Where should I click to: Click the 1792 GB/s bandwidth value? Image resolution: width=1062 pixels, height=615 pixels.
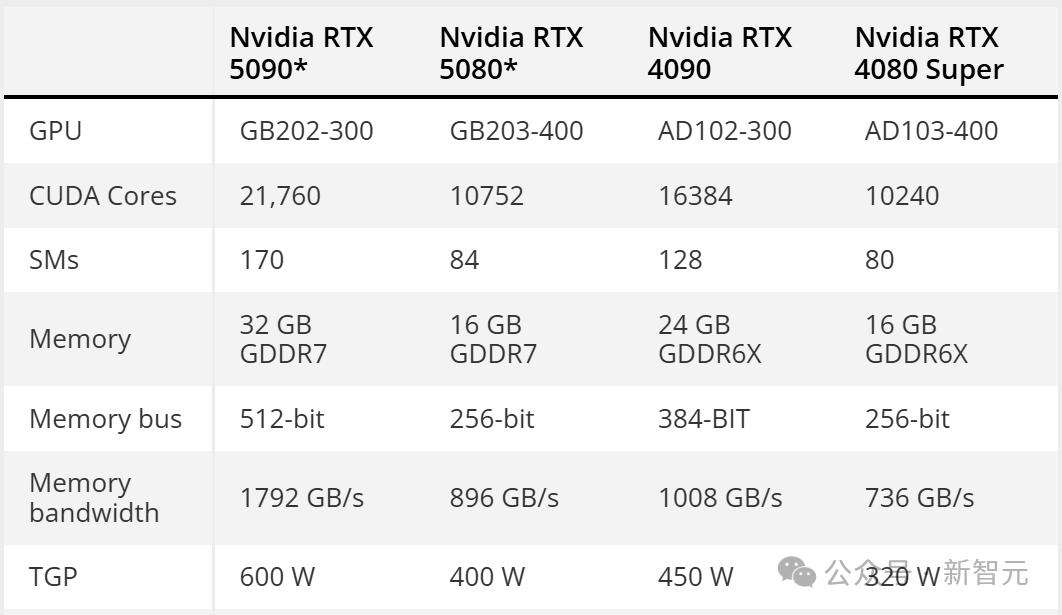[302, 498]
